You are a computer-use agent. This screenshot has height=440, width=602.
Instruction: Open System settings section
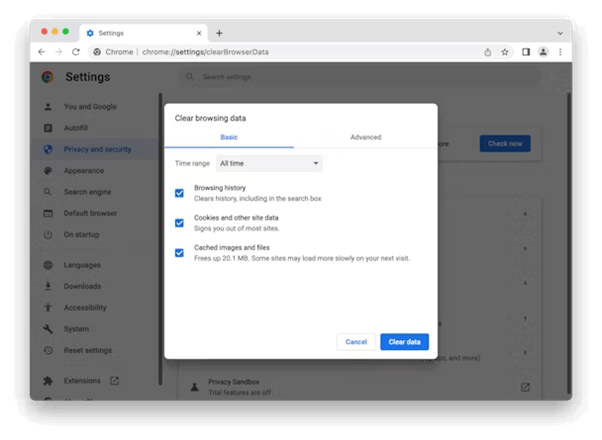coord(76,329)
